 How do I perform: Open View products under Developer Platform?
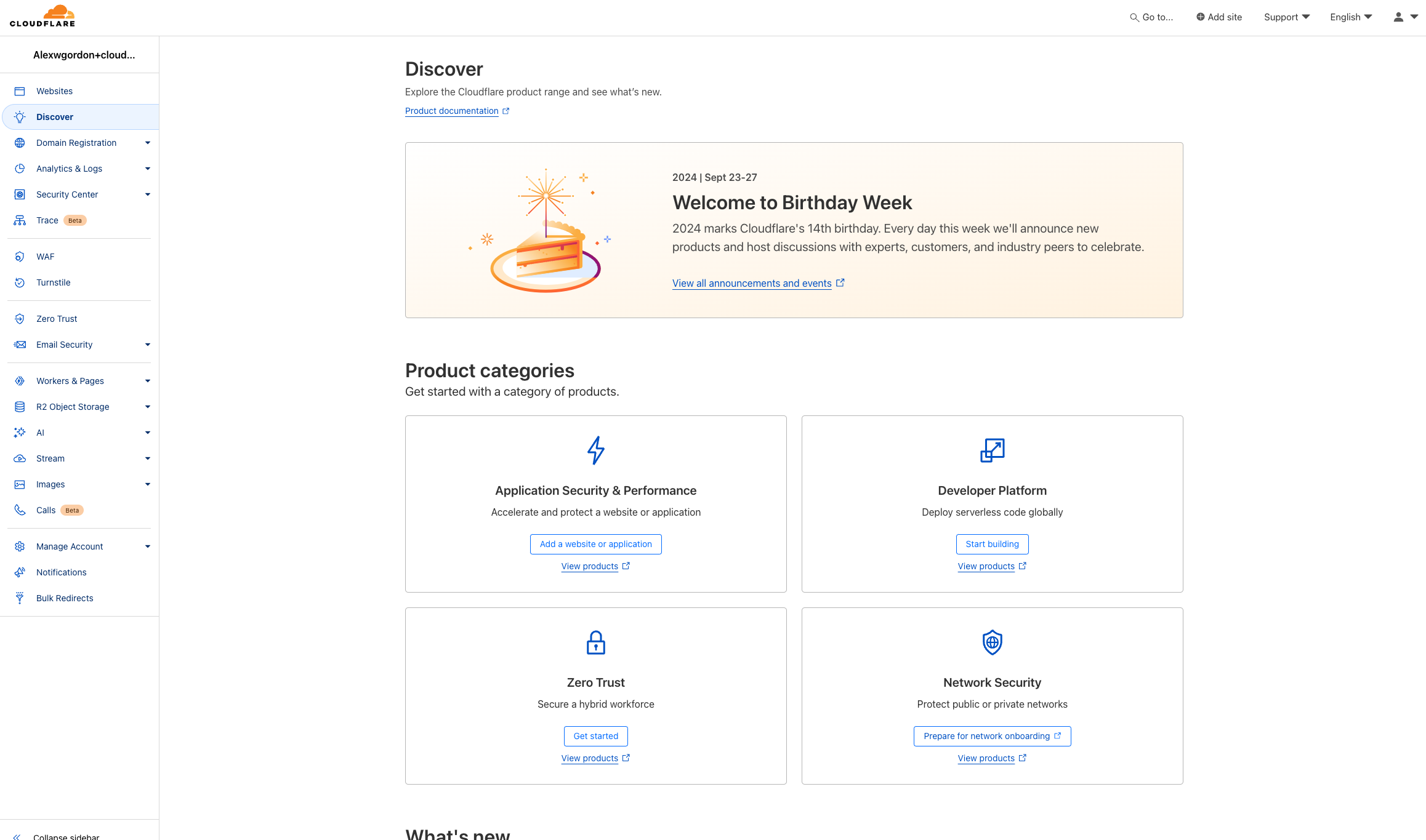click(992, 566)
